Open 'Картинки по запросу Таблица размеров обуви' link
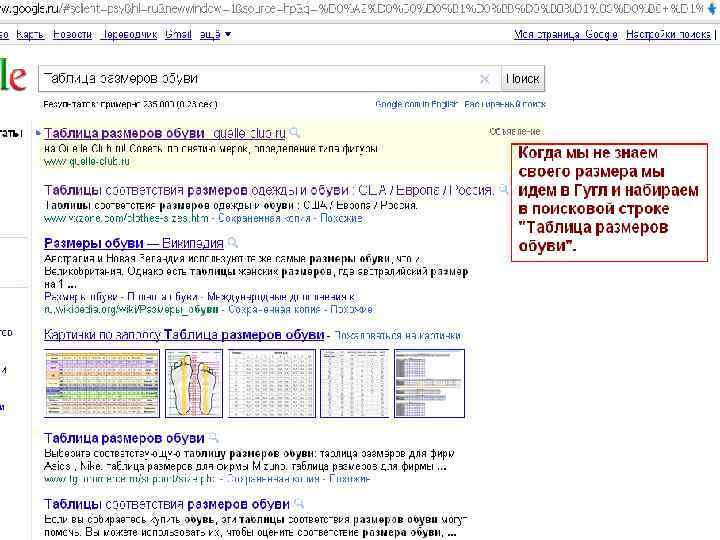Screen dimensions: 720x540 point(184,334)
